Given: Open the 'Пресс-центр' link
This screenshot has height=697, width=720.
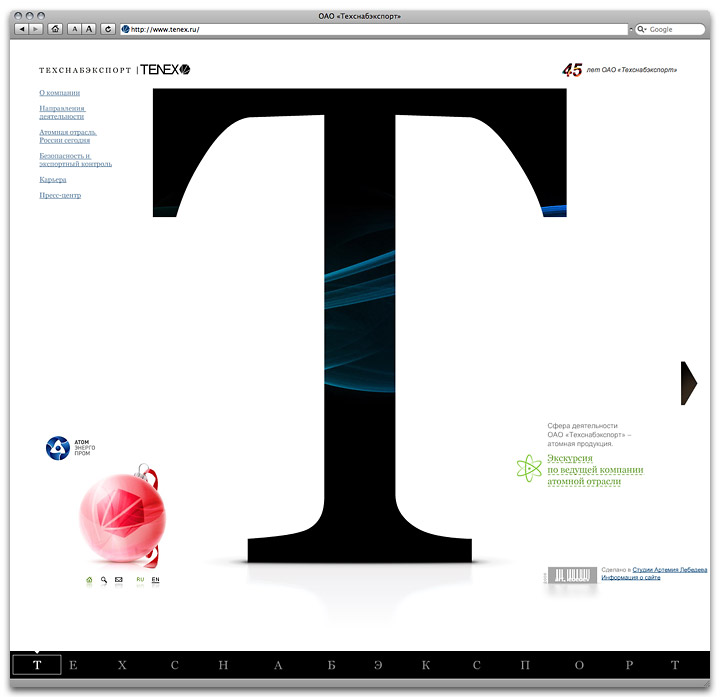Looking at the screenshot, I should point(60,196).
